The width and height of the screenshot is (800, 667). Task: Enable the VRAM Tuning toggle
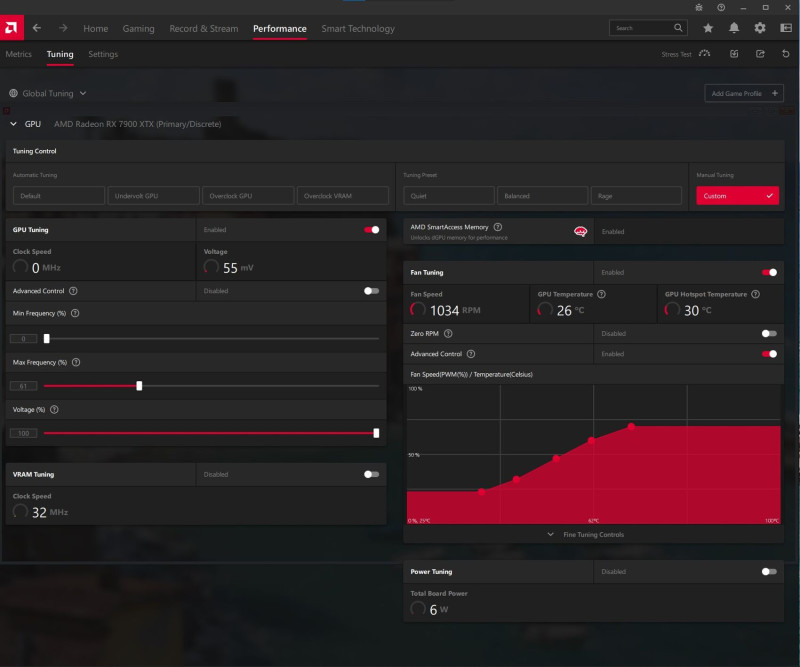(x=371, y=475)
